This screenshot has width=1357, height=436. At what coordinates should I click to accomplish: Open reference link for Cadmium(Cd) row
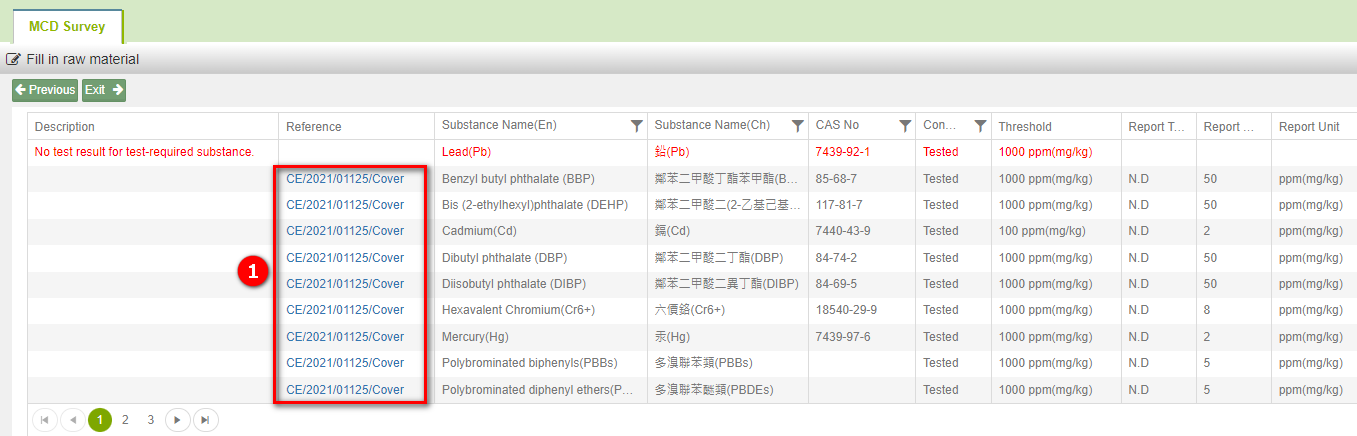point(345,231)
